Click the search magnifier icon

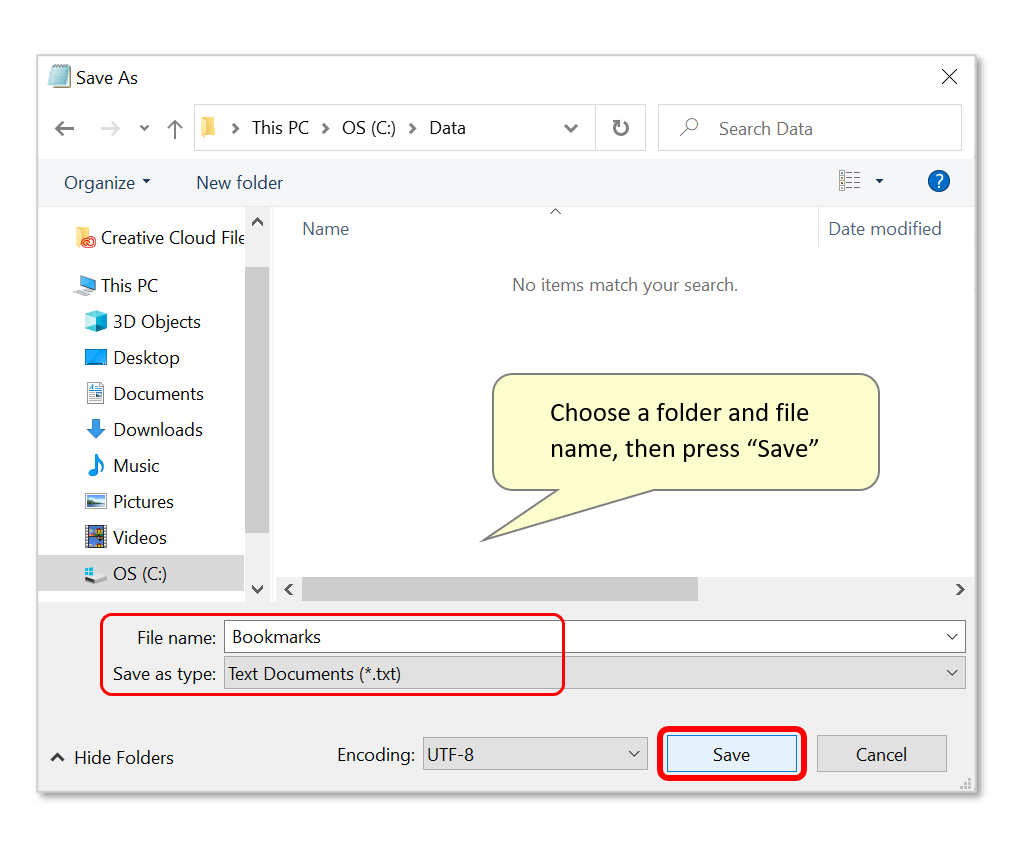click(x=689, y=127)
